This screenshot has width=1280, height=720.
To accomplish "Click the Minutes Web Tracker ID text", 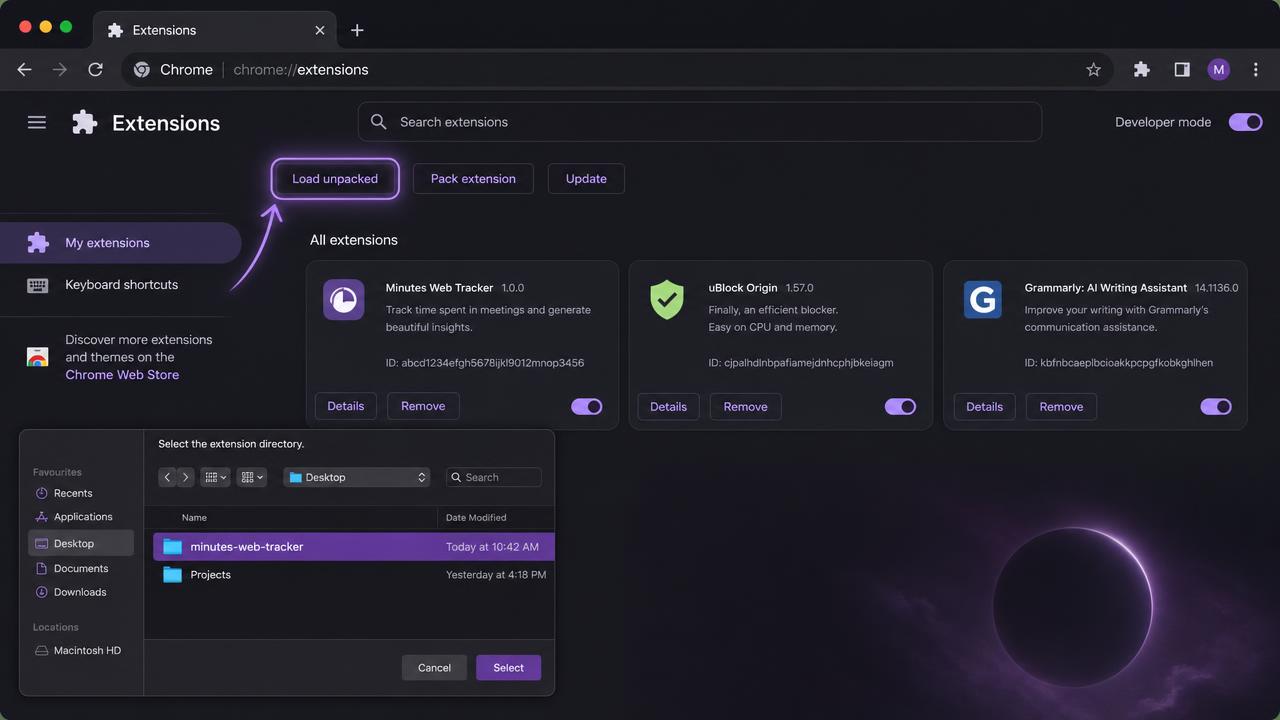I will point(485,363).
